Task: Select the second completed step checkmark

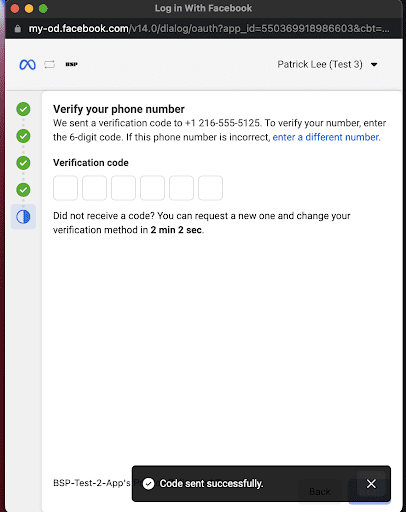Action: click(x=23, y=136)
